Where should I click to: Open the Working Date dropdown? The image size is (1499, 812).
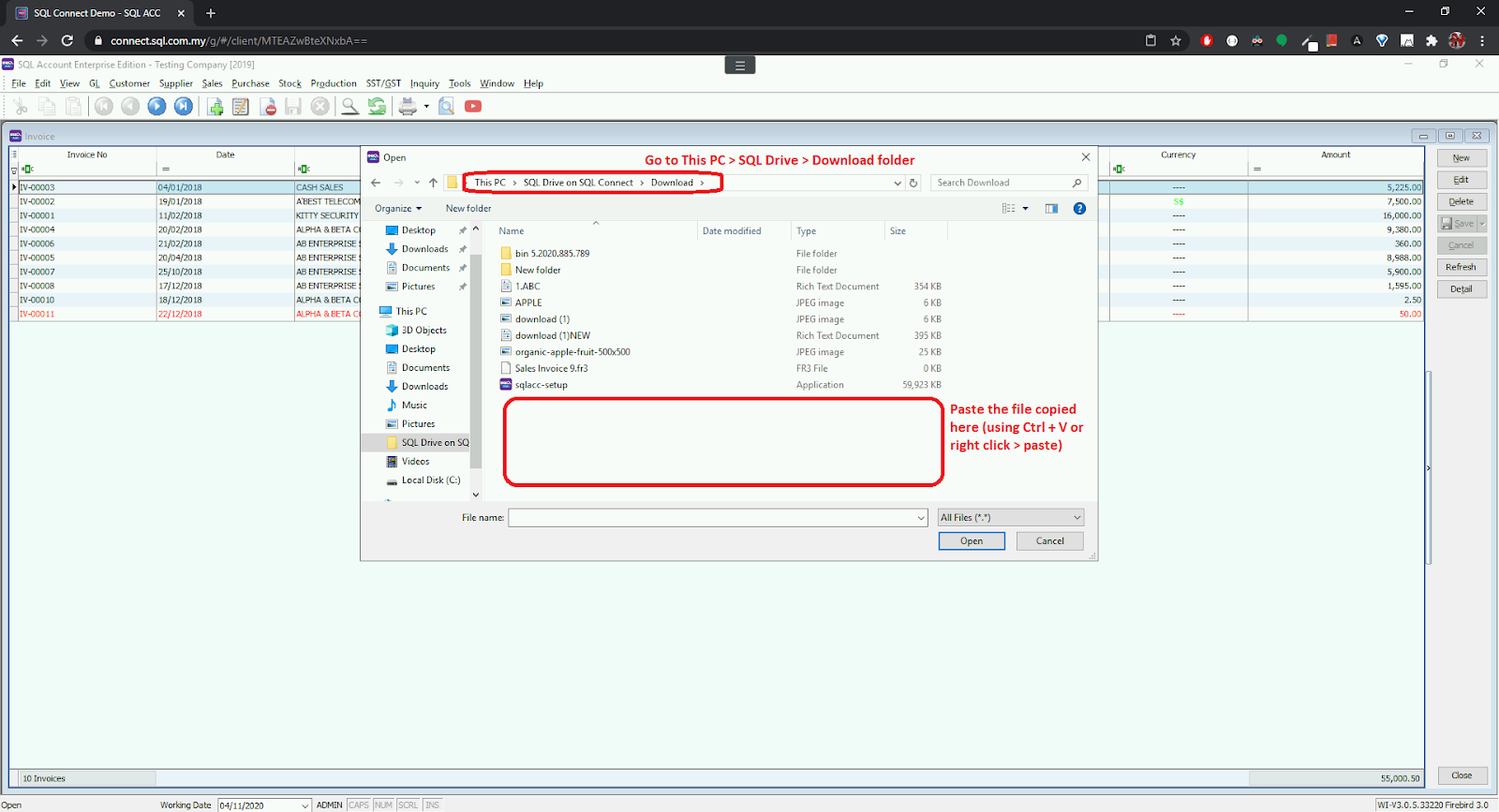[x=304, y=805]
